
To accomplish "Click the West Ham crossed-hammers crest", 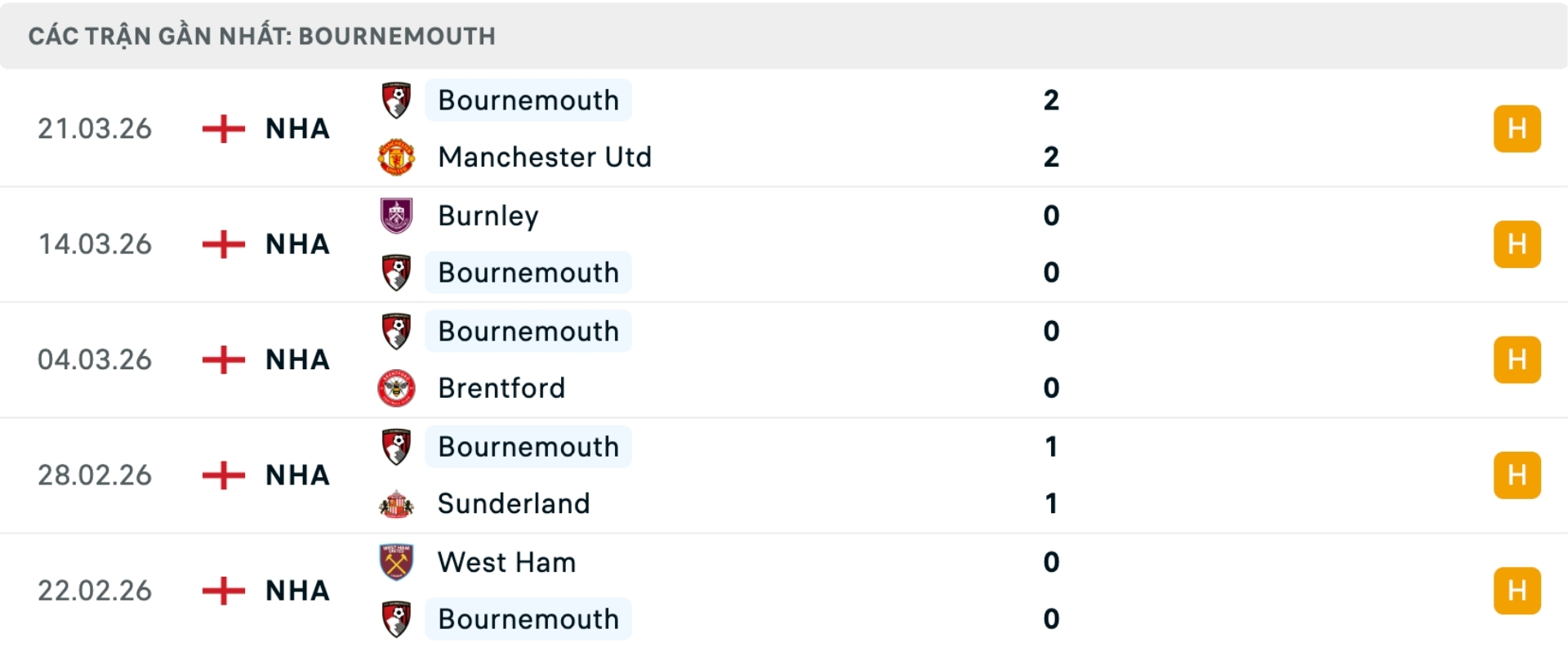I will click(x=396, y=562).
